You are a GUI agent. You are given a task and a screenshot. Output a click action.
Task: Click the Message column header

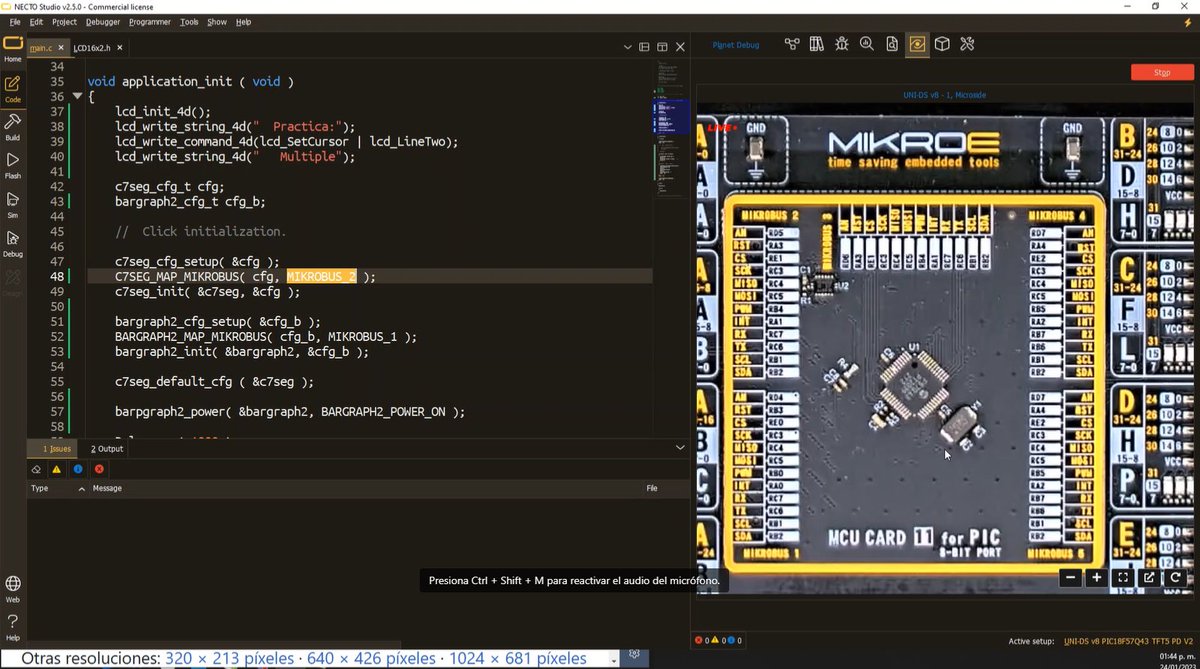(x=107, y=489)
